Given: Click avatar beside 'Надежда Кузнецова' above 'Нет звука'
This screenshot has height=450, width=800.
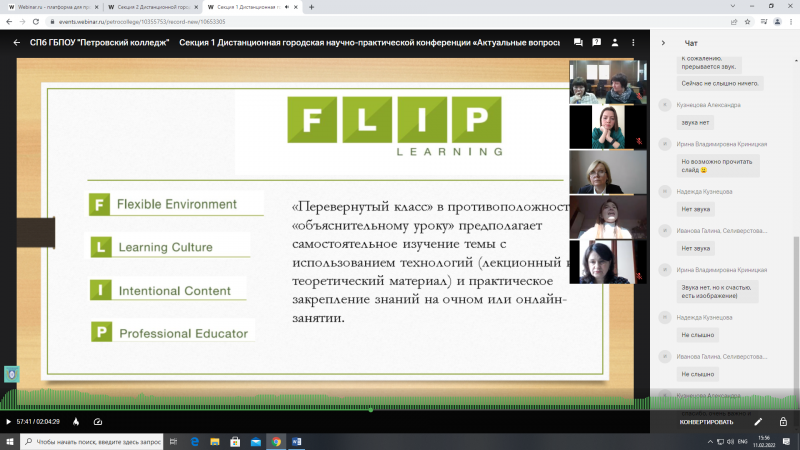Looking at the screenshot, I should (665, 191).
